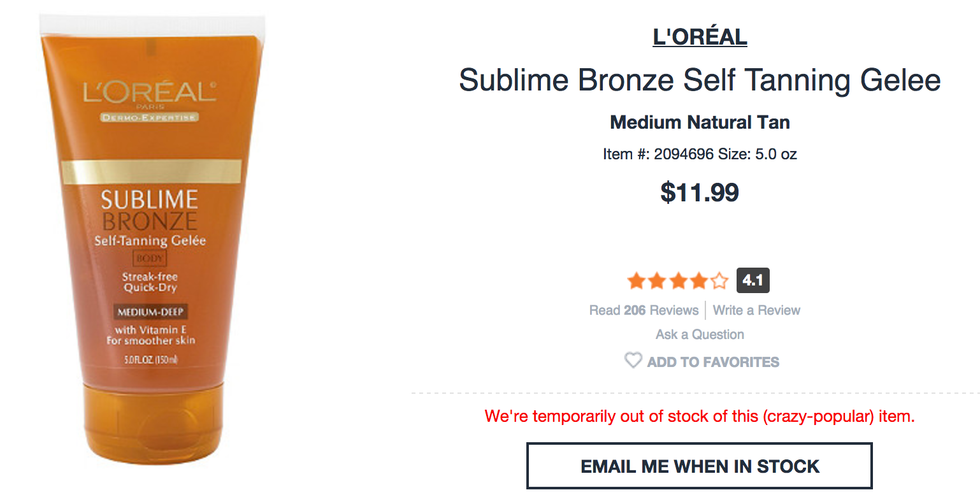The height and width of the screenshot is (497, 980).
Task: Click the fifth empty rating star
Action: tap(719, 281)
